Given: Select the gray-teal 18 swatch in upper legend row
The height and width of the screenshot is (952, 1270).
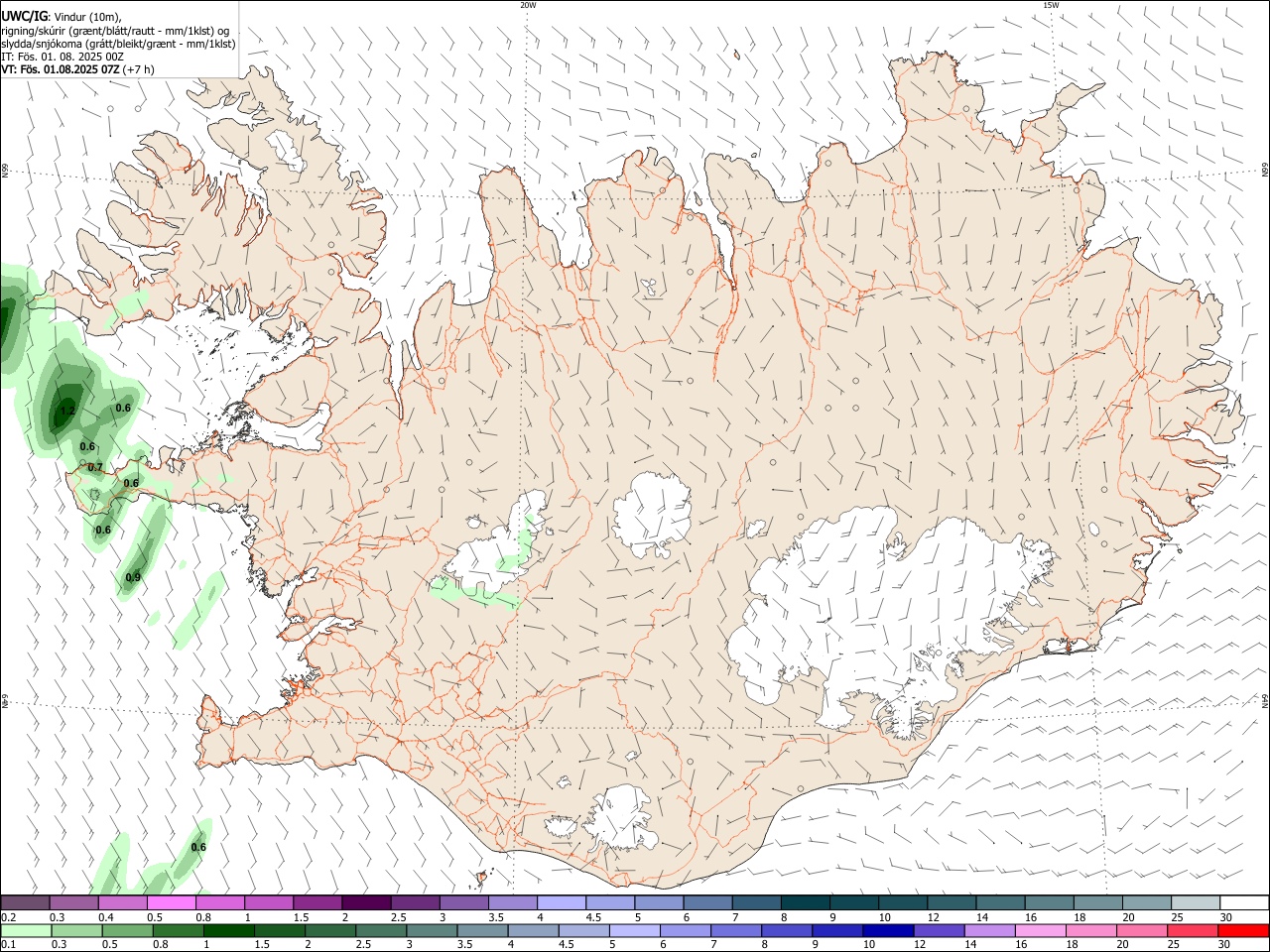Looking at the screenshot, I should tap(1099, 902).
